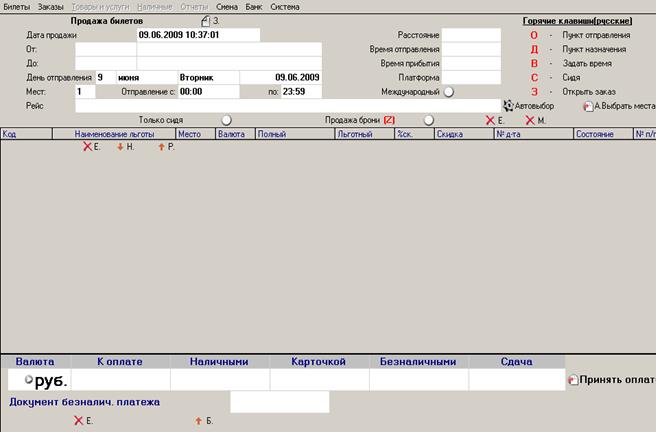The width and height of the screenshot is (656, 432).
Task: Toggle the Только сидя radio button
Action: click(x=226, y=120)
